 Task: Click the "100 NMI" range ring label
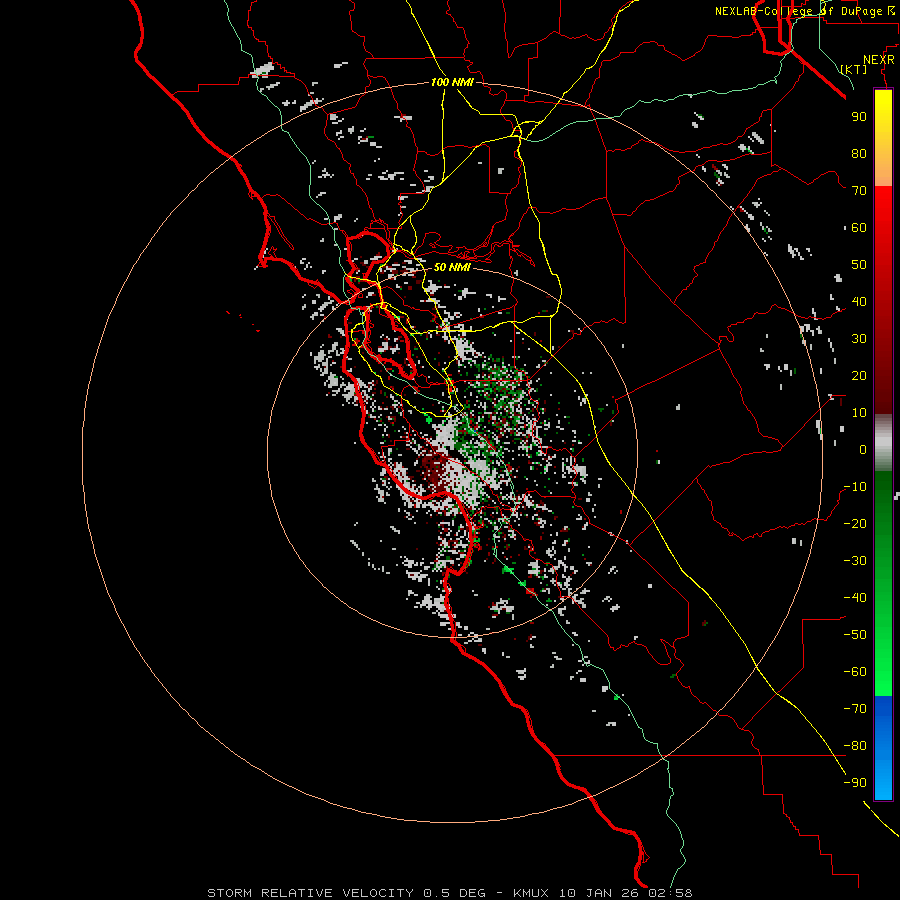point(452,83)
